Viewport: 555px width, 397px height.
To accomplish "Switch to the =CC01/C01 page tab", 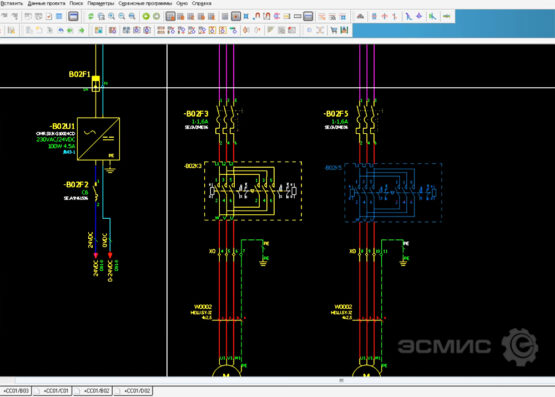I will point(53,391).
